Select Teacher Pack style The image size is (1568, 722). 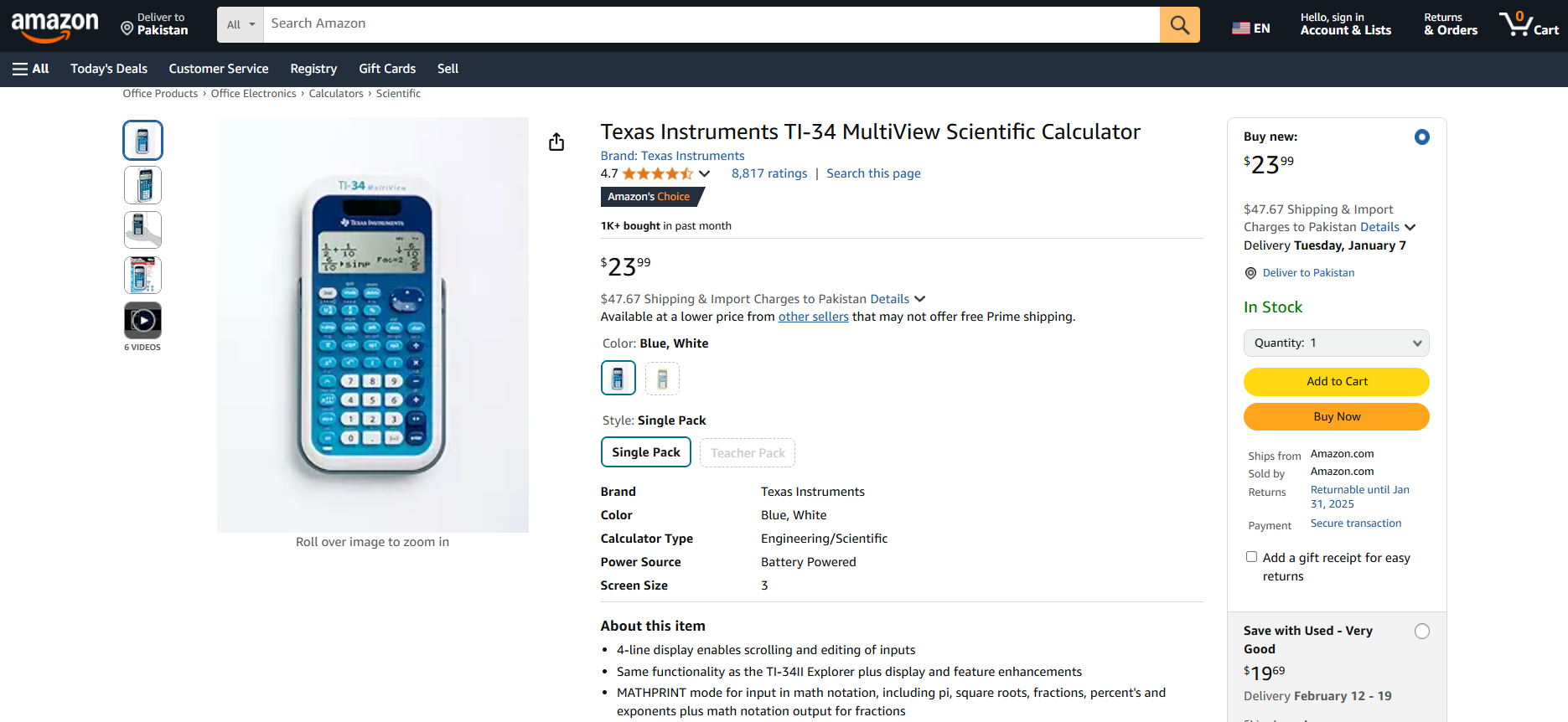click(748, 453)
